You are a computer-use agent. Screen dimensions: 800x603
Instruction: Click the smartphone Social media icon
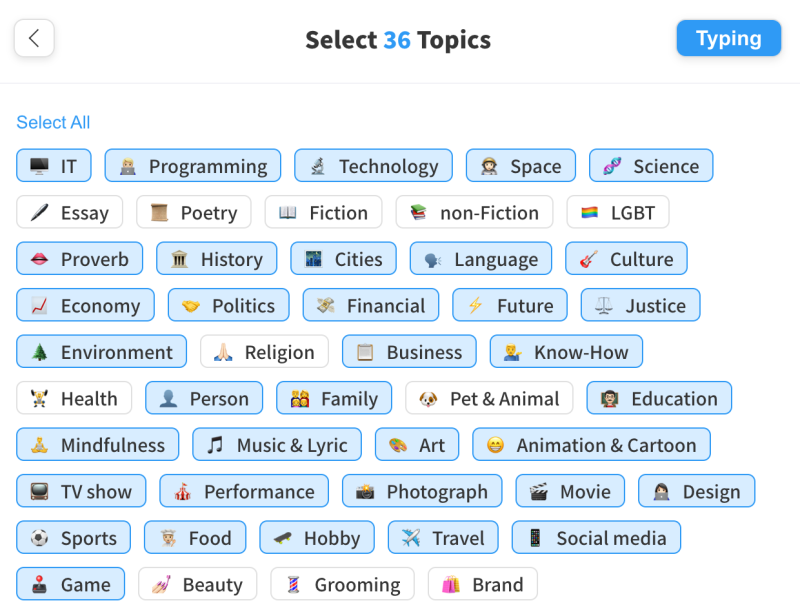point(535,537)
